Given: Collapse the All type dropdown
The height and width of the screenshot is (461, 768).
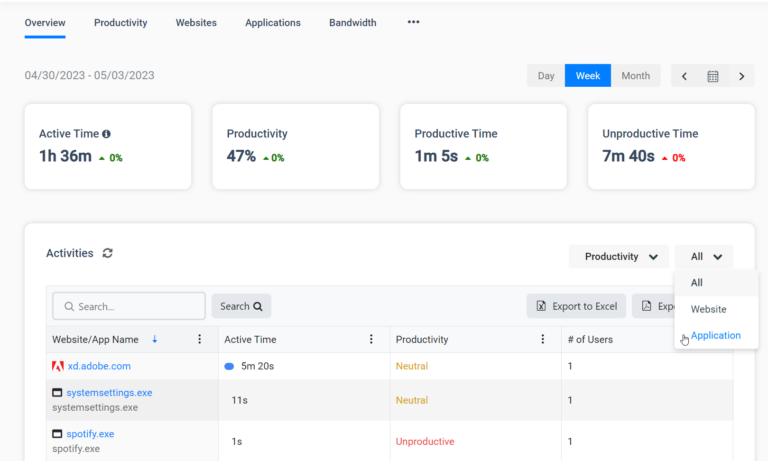Looking at the screenshot, I should pyautogui.click(x=704, y=257).
